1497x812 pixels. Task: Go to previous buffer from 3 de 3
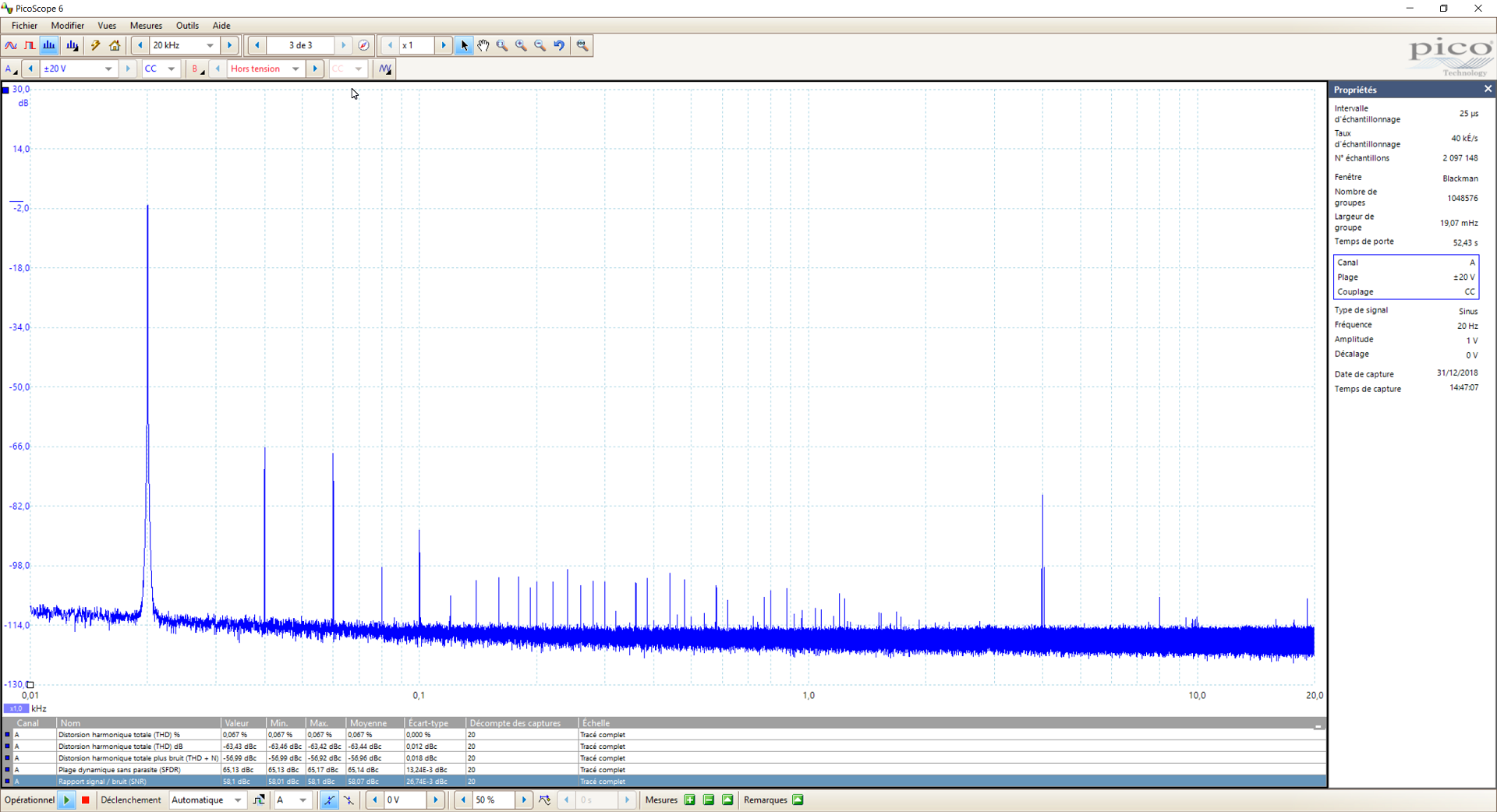pos(257,45)
